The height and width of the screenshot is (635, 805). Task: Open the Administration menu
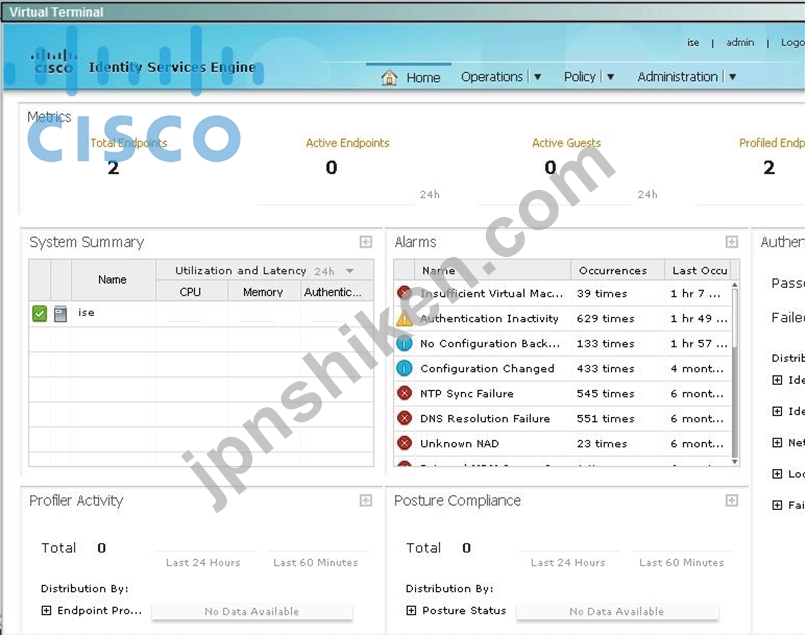click(x=678, y=77)
